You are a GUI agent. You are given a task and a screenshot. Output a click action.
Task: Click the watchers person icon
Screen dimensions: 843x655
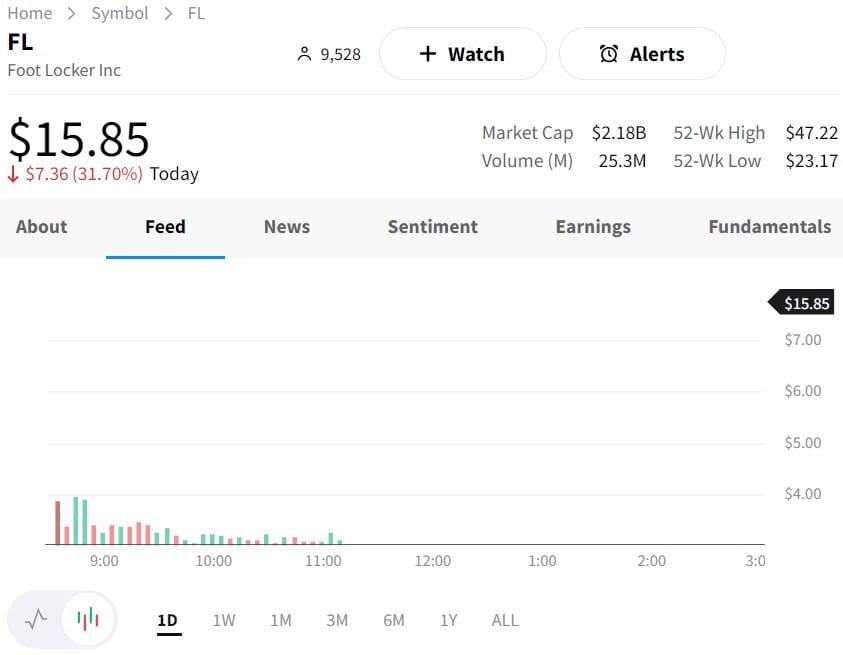click(305, 54)
